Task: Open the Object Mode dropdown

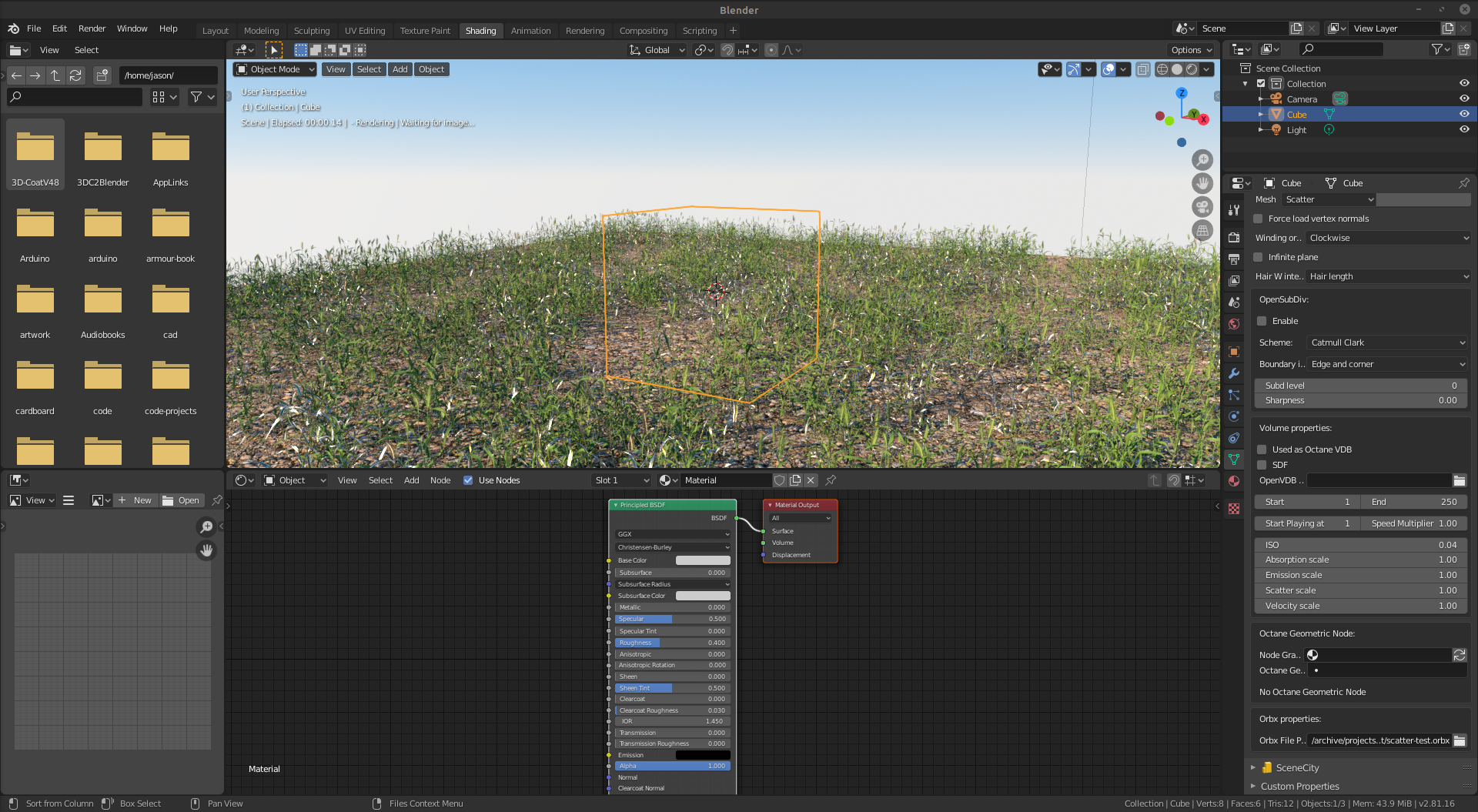Action: coord(275,69)
